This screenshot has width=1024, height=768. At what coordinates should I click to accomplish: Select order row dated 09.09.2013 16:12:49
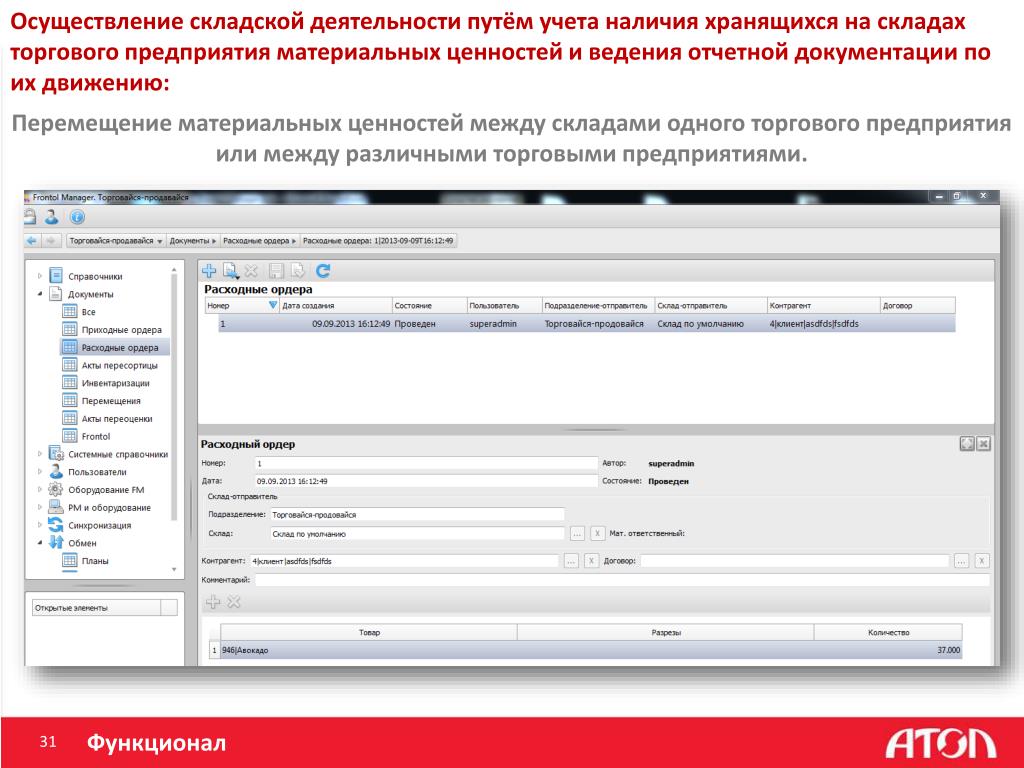tap(586, 324)
